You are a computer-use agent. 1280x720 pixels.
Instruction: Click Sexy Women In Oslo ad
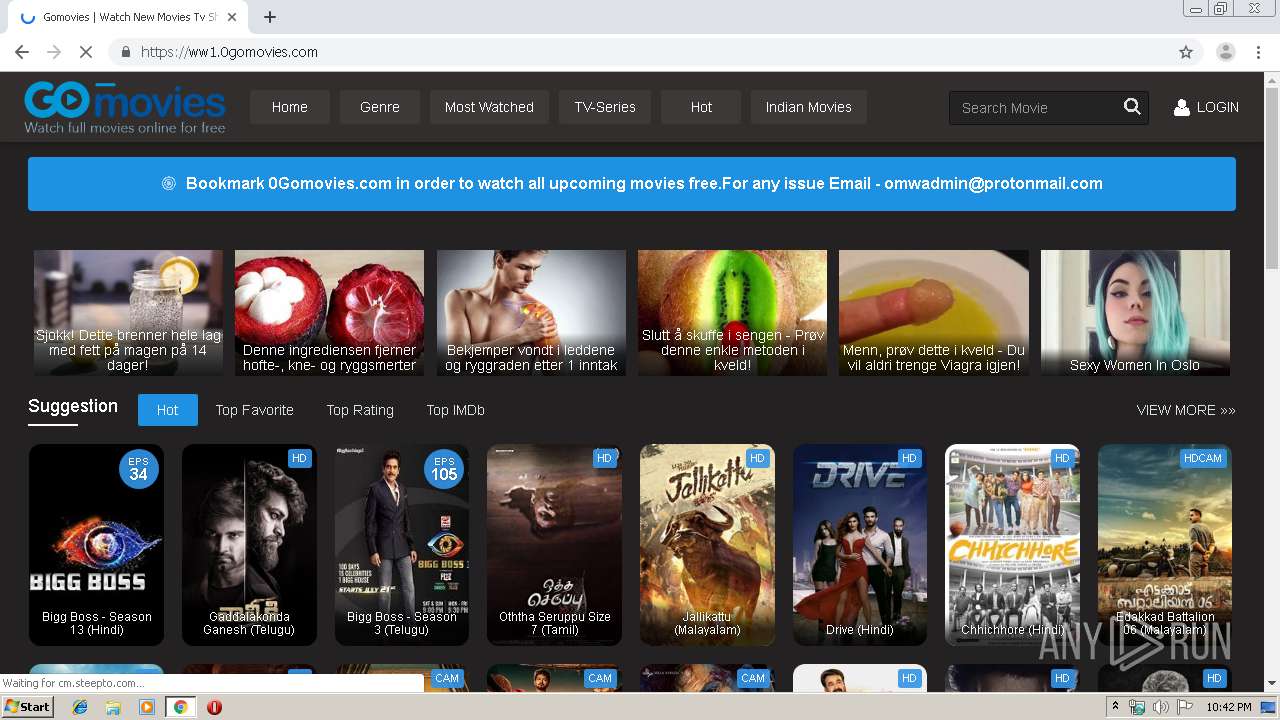click(x=1135, y=313)
